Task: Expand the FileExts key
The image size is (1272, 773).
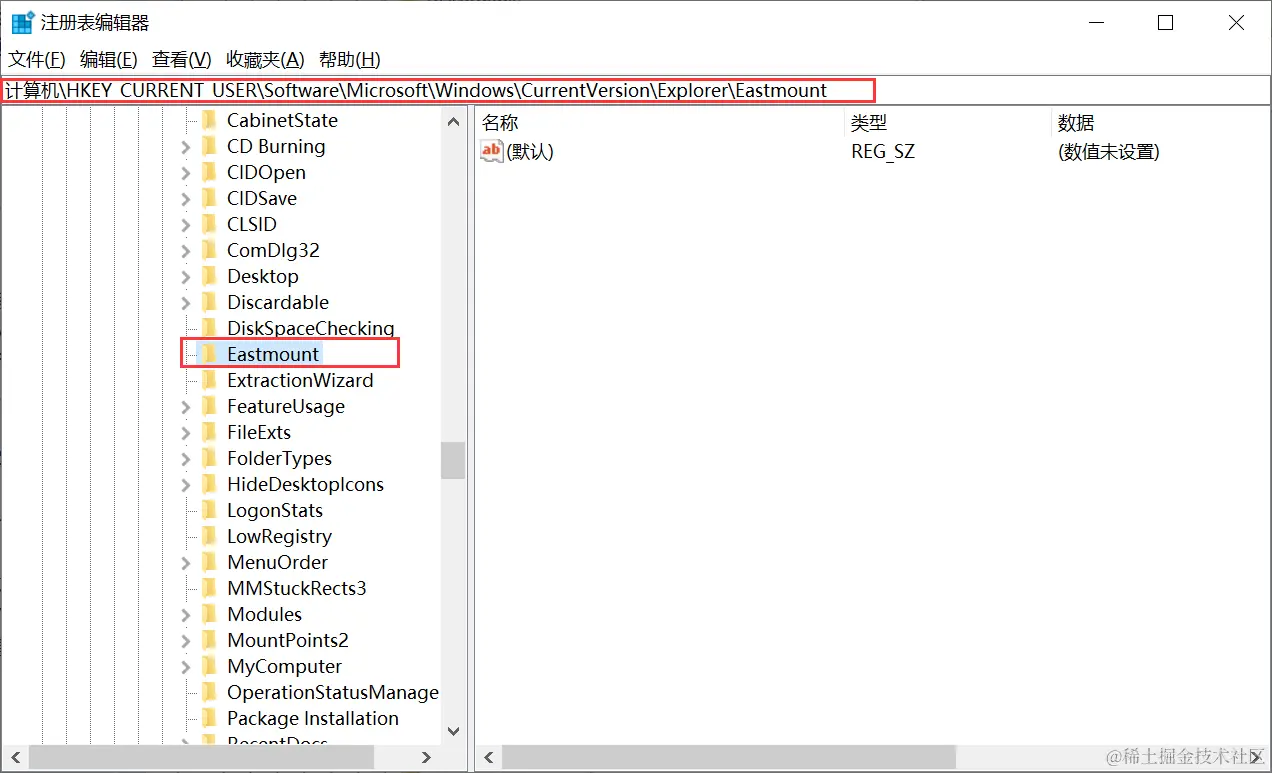Action: (x=186, y=433)
